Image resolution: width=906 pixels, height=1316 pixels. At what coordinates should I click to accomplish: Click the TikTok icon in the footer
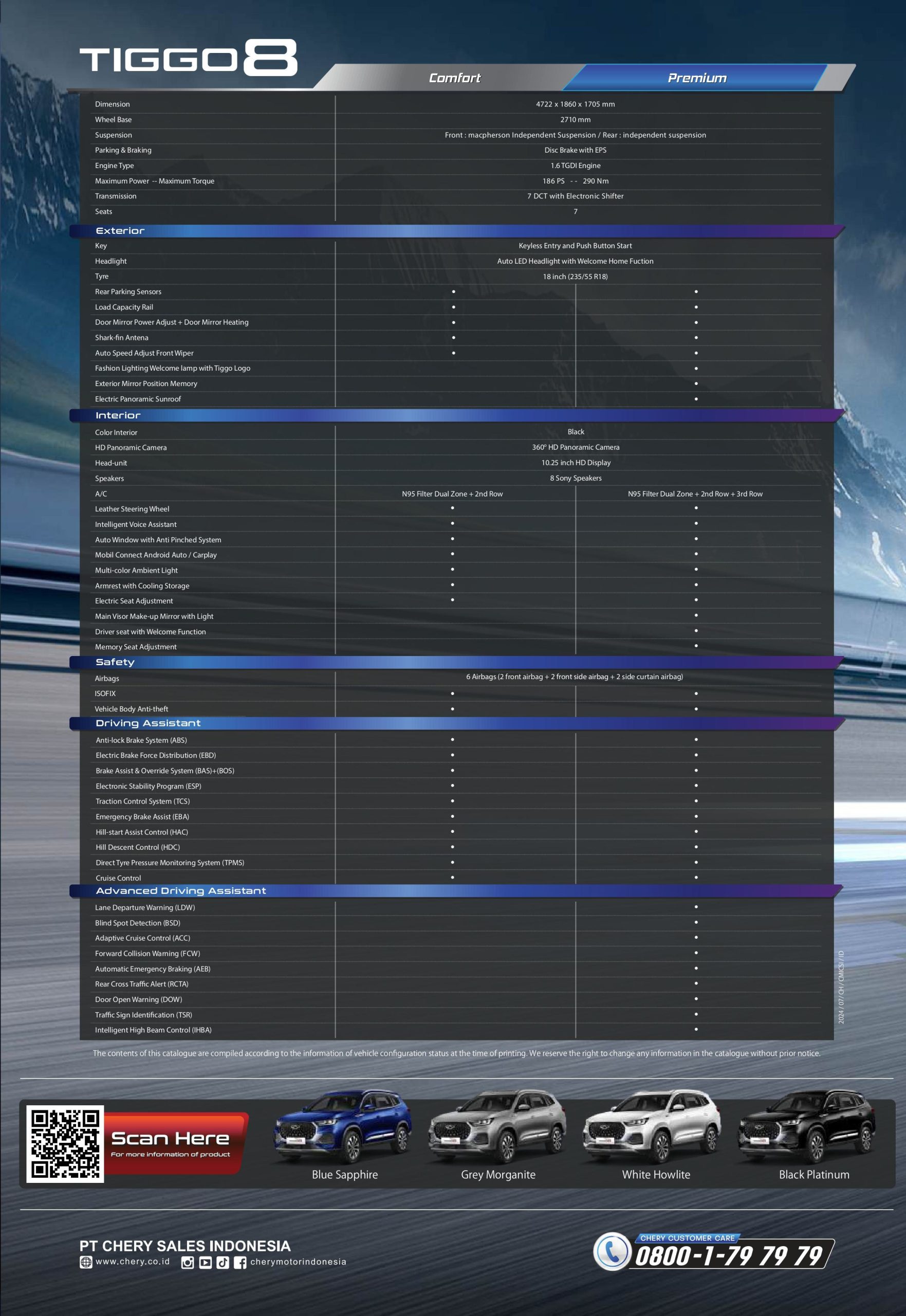(223, 1263)
